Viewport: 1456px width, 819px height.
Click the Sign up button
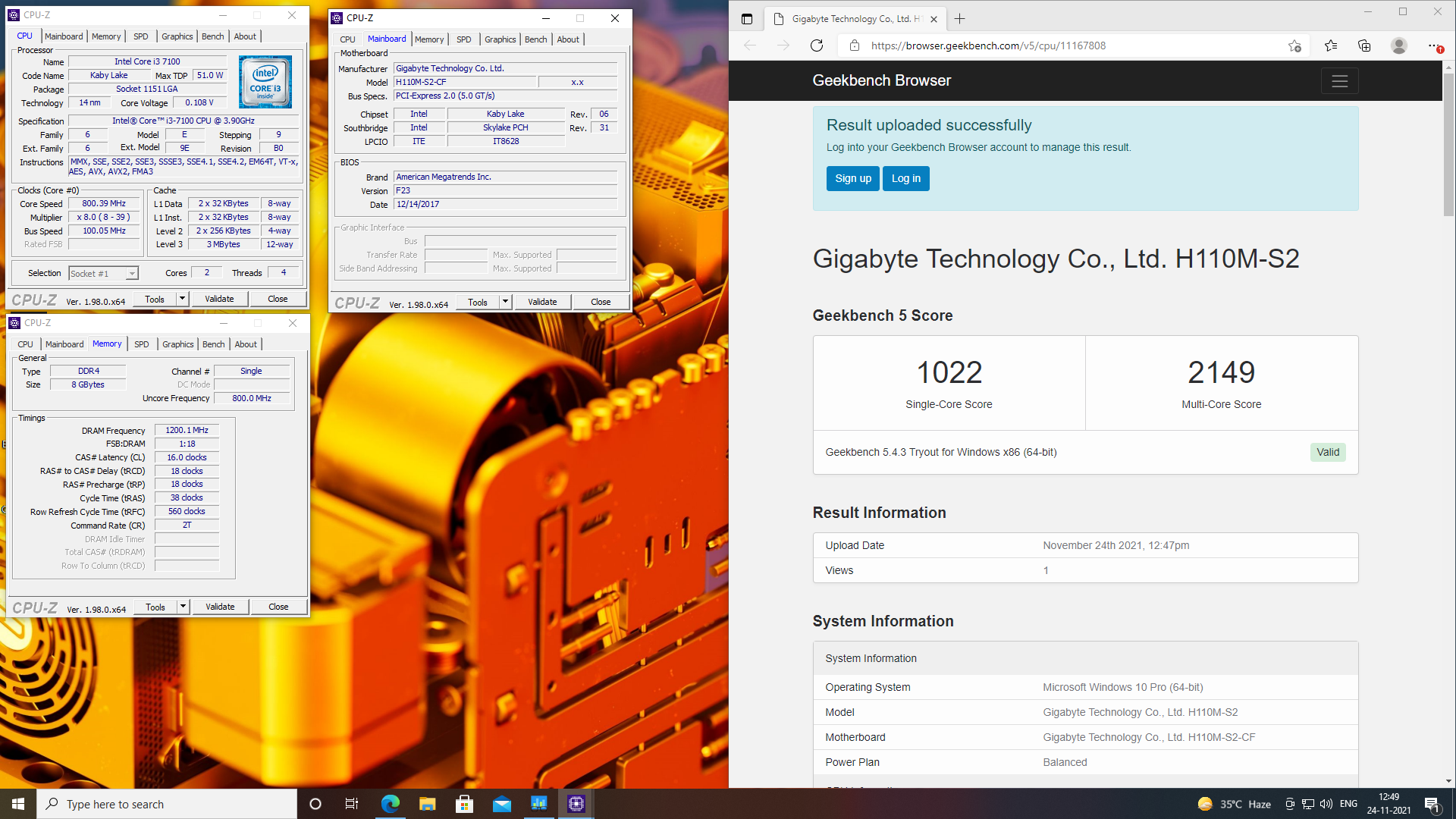coord(853,179)
